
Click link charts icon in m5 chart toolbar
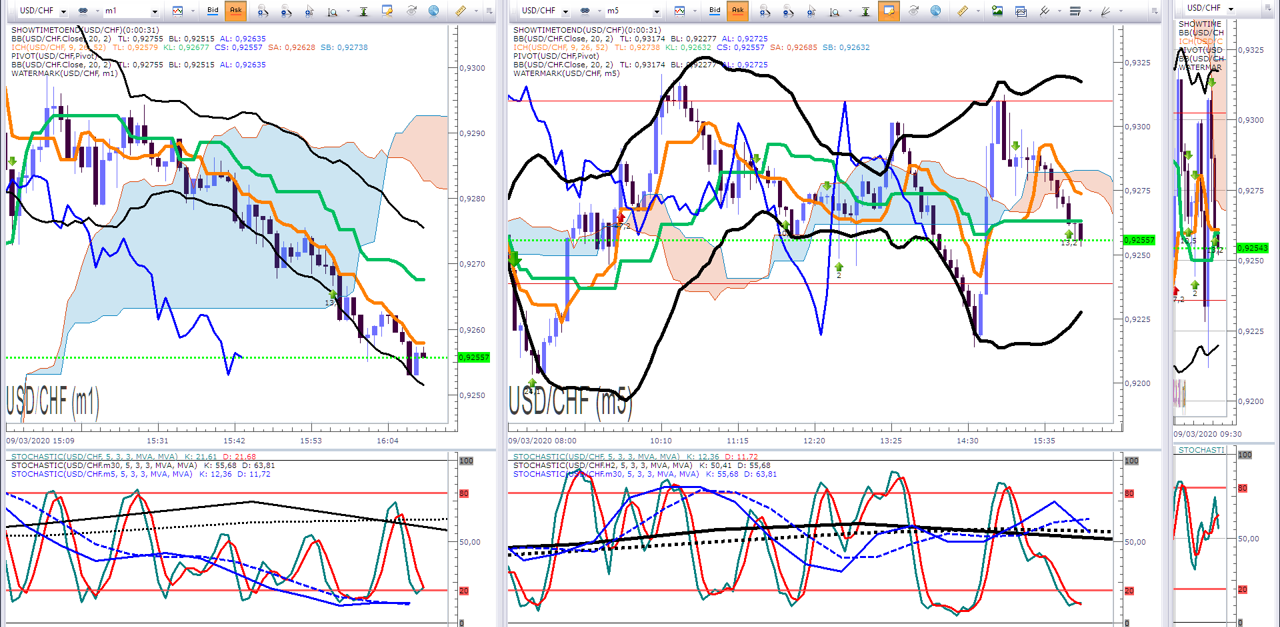click(x=585, y=11)
